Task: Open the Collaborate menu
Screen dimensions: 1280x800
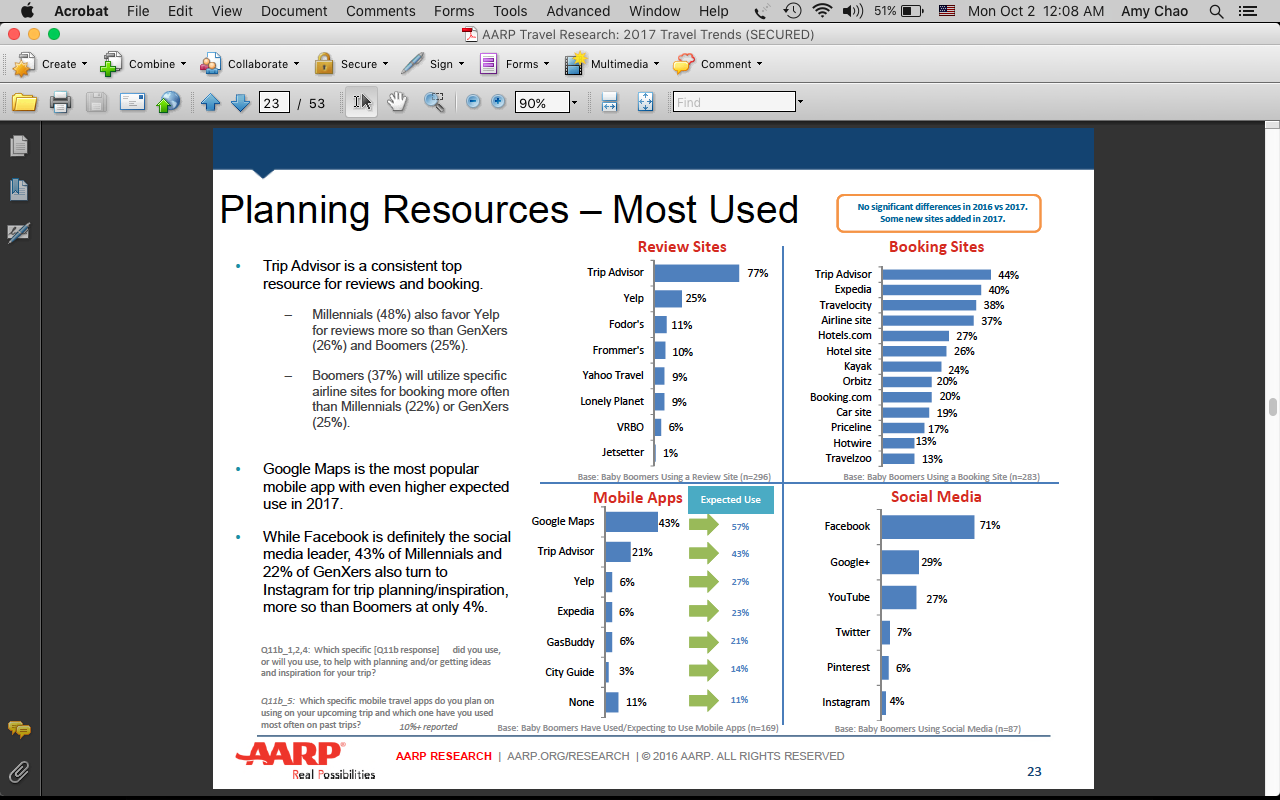Action: [x=250, y=64]
